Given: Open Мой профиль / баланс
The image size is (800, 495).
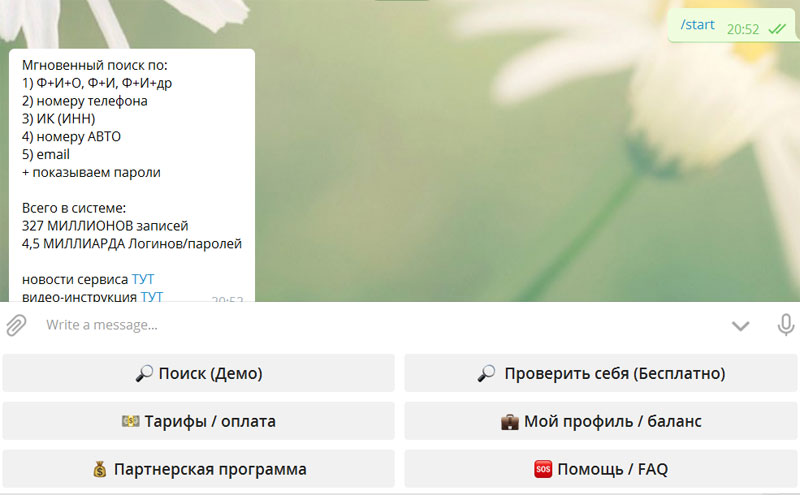Looking at the screenshot, I should tap(601, 421).
